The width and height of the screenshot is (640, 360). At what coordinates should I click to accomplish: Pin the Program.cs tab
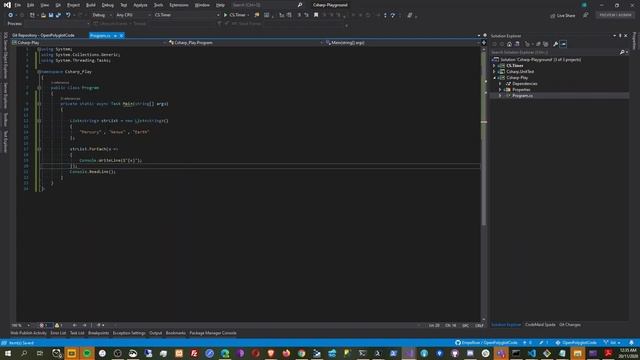click(115, 36)
